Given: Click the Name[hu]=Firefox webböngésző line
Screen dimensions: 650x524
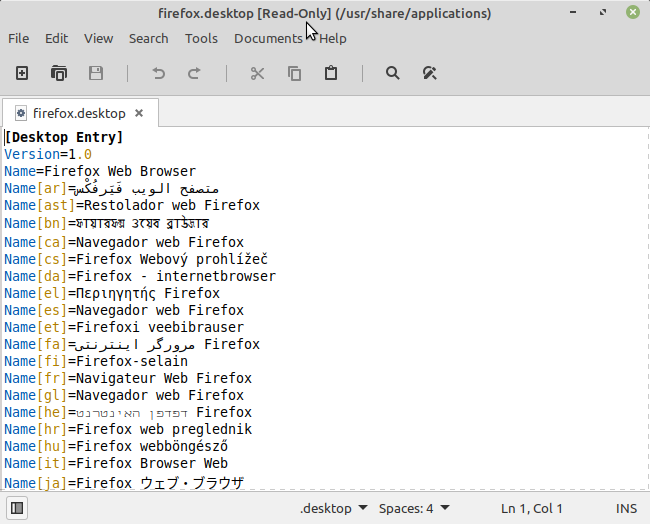Looking at the screenshot, I should click(116, 446).
